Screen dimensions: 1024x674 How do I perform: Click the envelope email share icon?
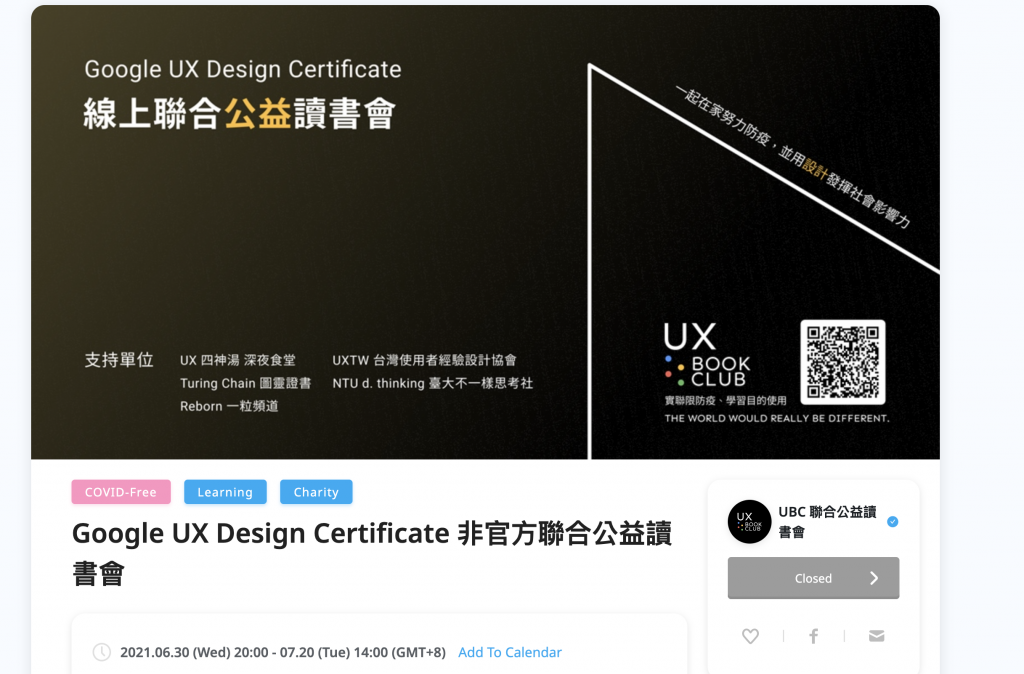(876, 635)
